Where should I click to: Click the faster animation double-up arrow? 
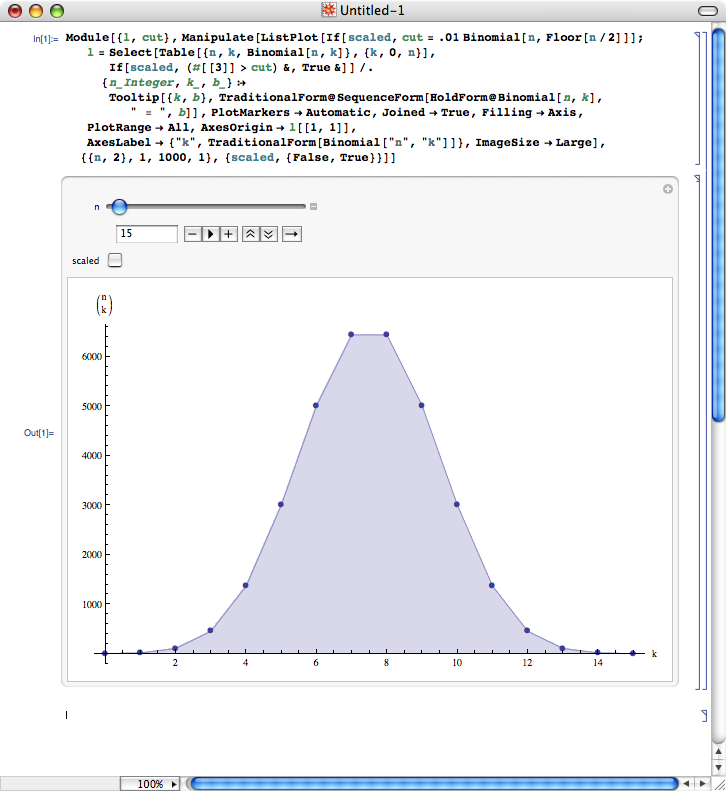click(251, 234)
